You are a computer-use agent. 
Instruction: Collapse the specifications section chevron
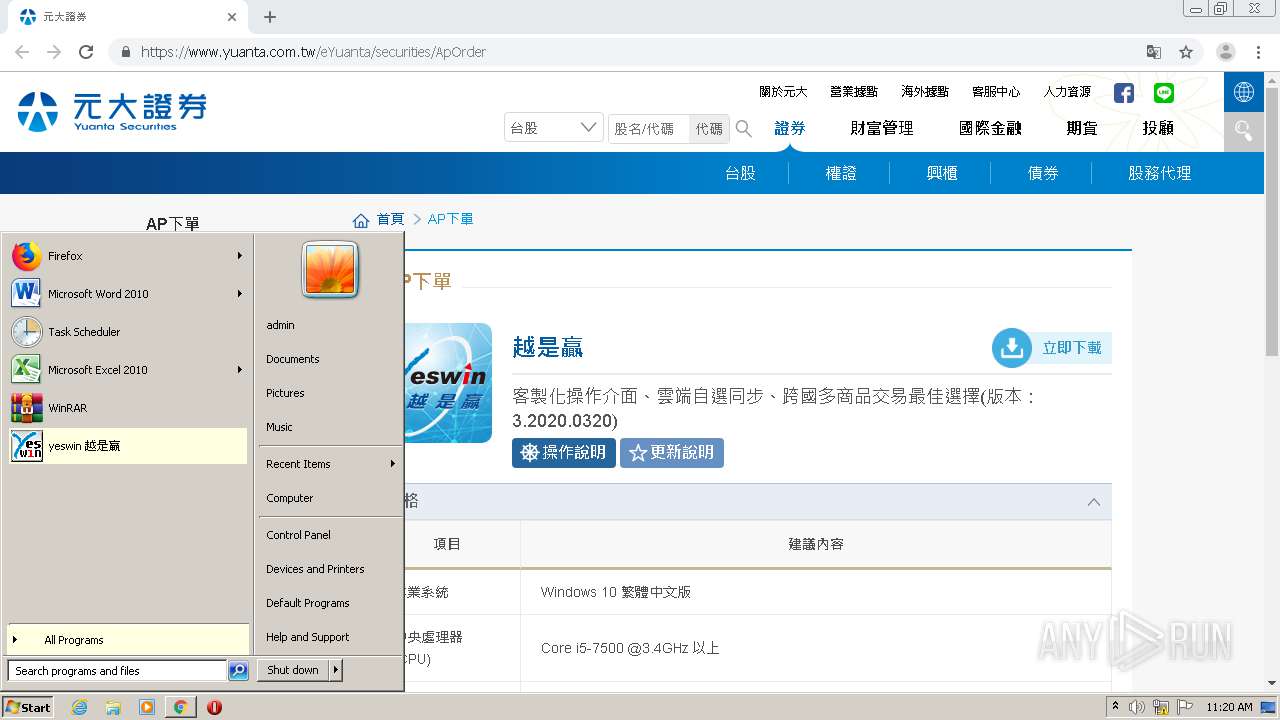click(x=1093, y=502)
